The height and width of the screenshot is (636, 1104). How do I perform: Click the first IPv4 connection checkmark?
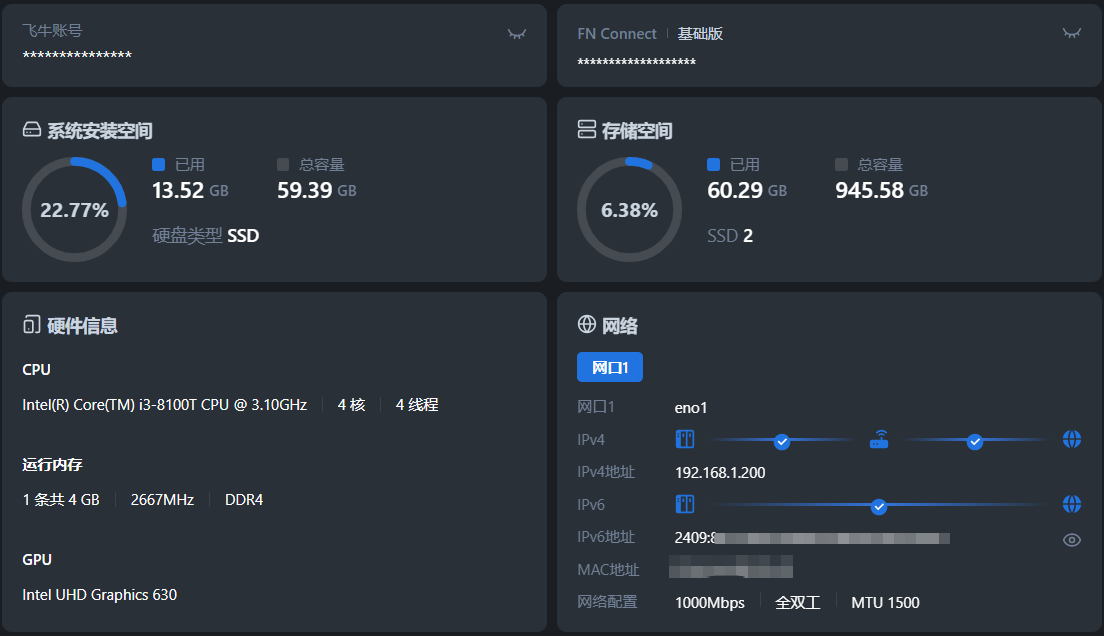(x=782, y=441)
